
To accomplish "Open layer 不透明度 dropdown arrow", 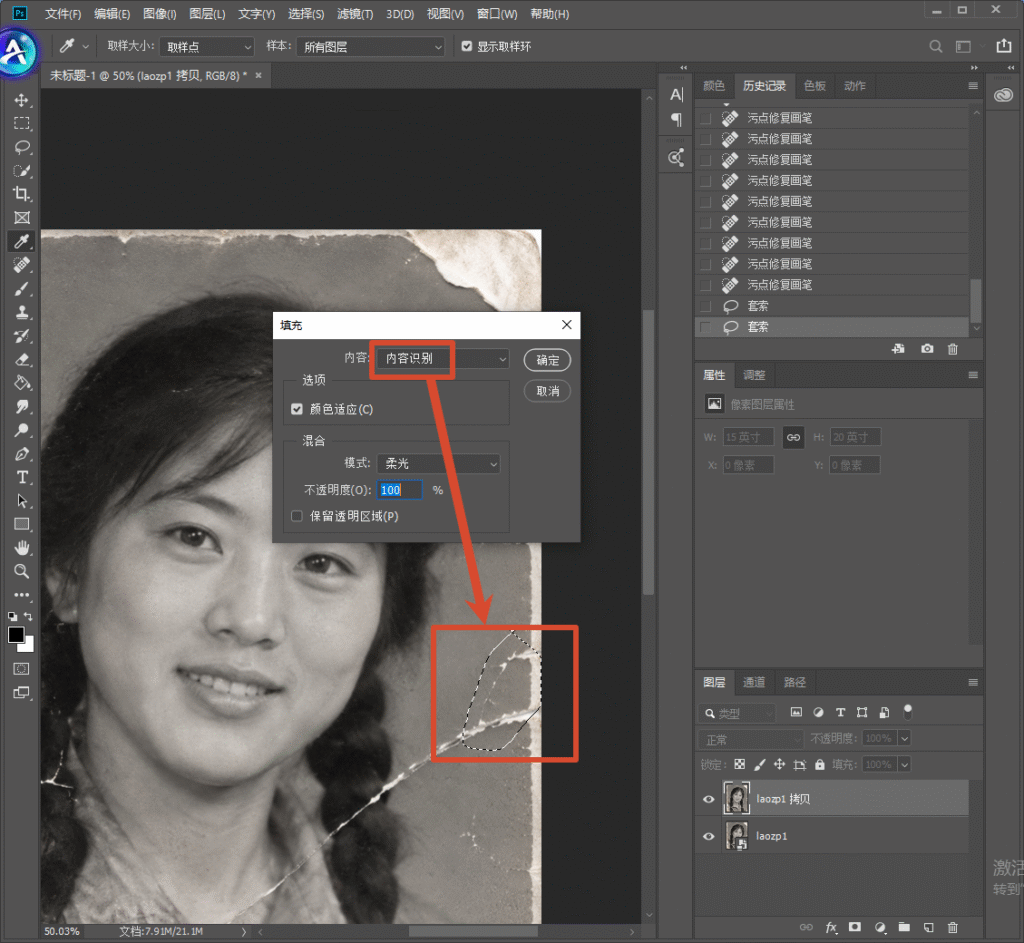I will (x=904, y=739).
